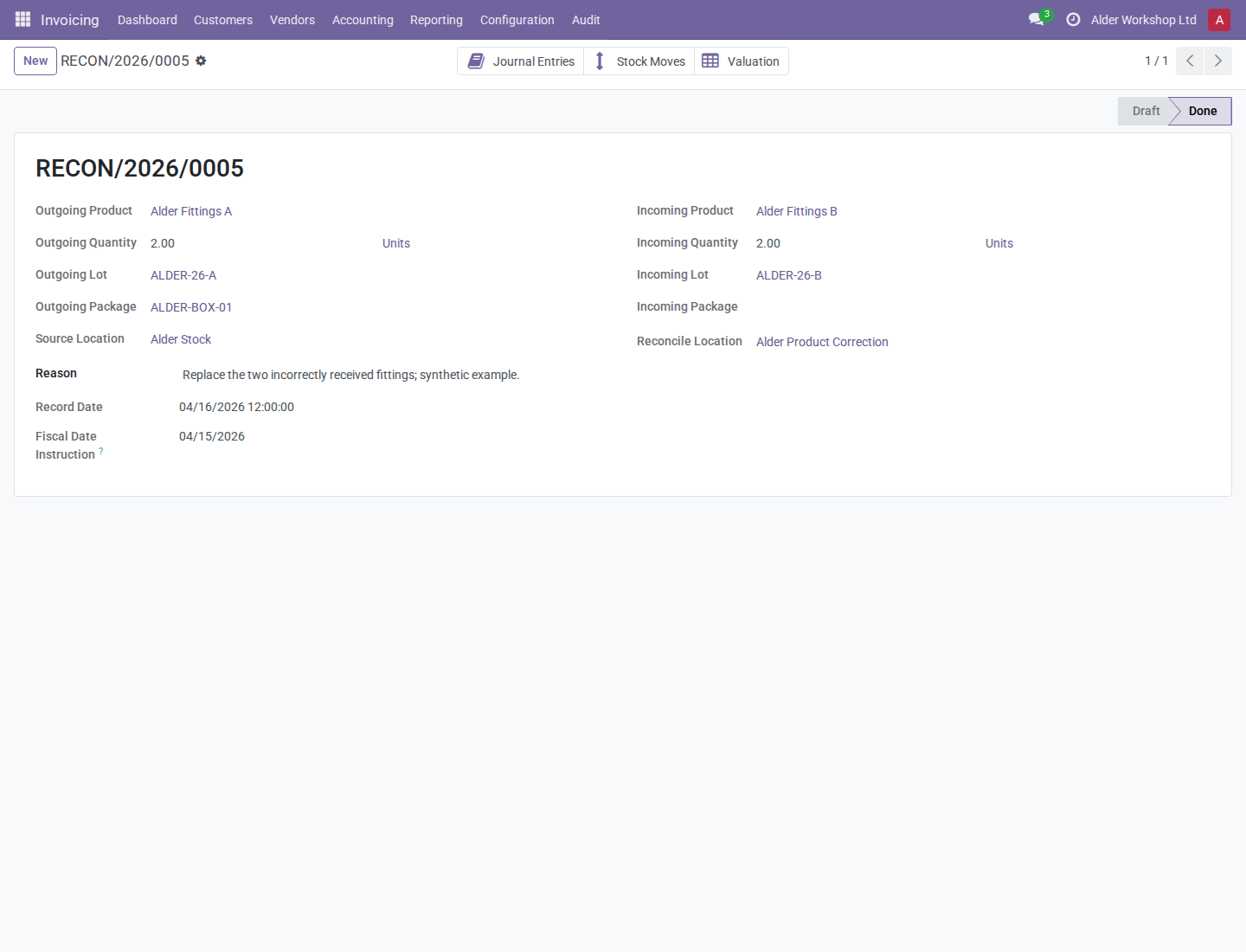Image resolution: width=1246 pixels, height=952 pixels.
Task: Open the Dashboard menu
Action: tap(147, 19)
